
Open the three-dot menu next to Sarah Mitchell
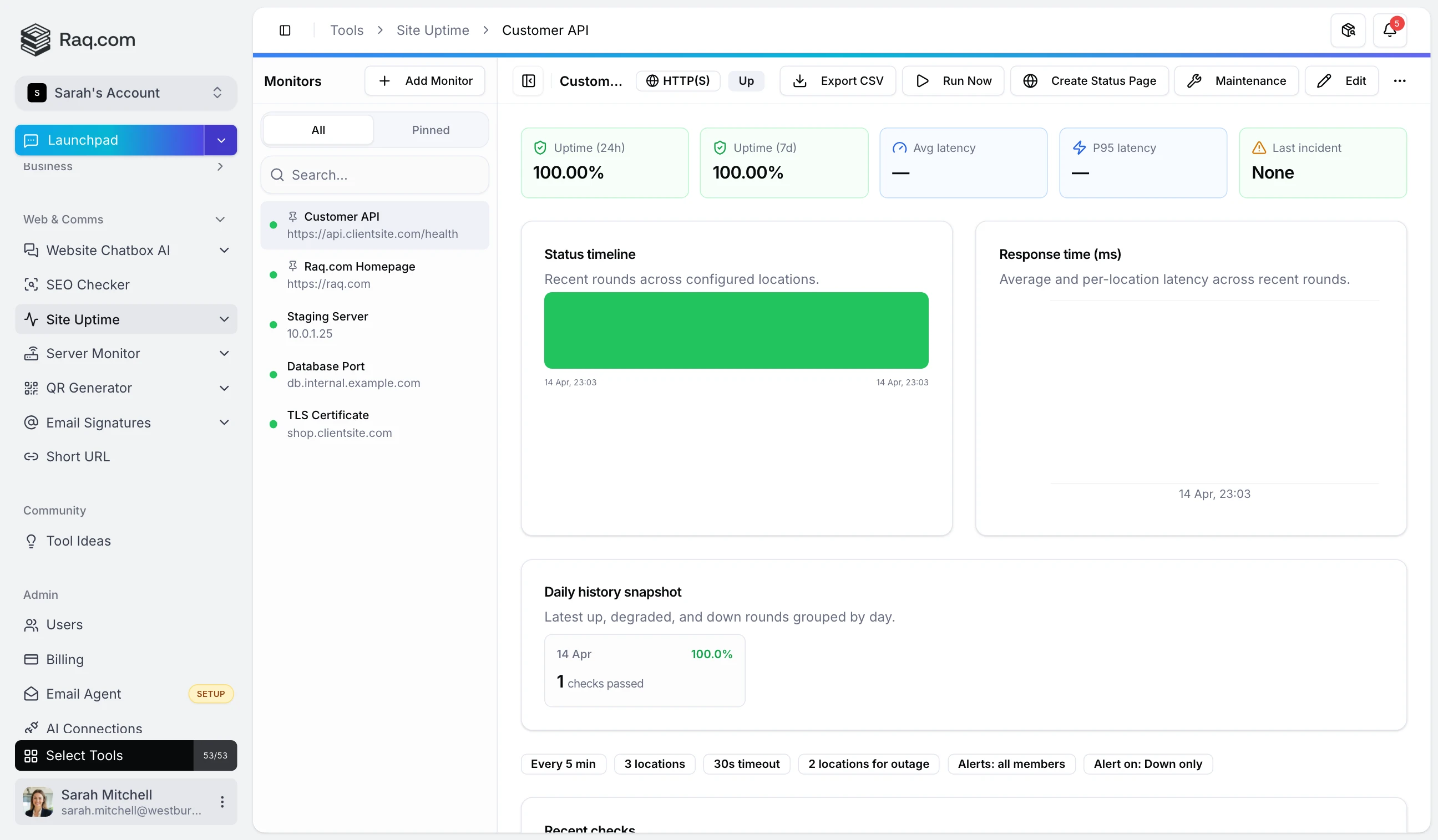(x=222, y=801)
